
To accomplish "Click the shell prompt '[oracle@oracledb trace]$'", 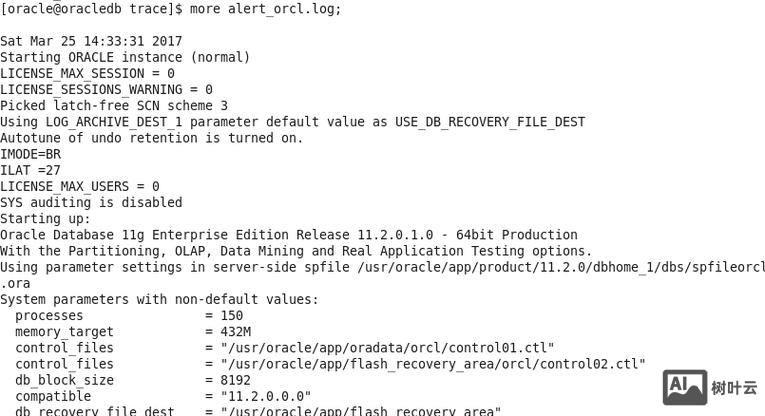I will click(92, 9).
